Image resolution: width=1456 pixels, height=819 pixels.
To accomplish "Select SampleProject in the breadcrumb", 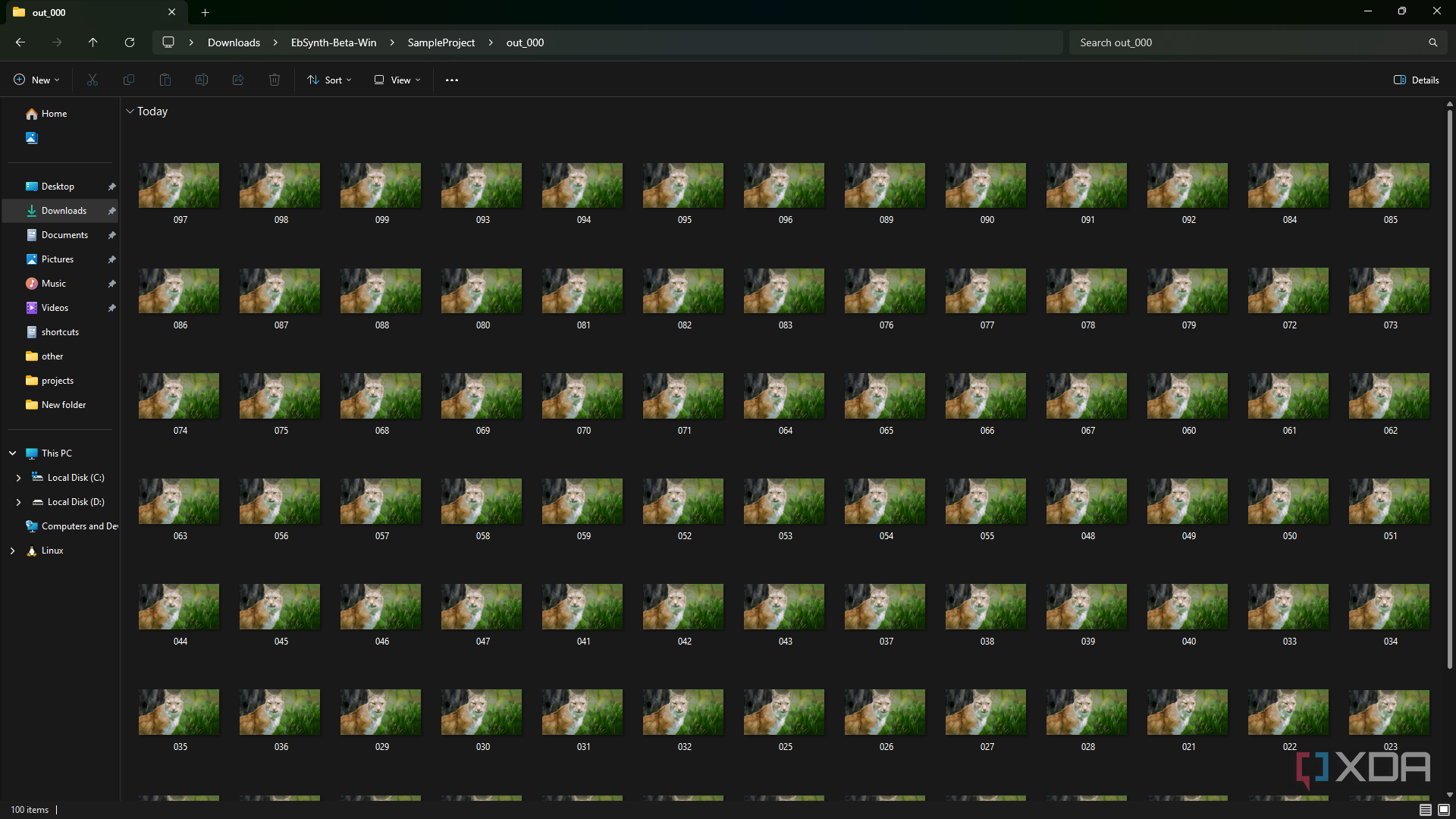I will pos(441,42).
